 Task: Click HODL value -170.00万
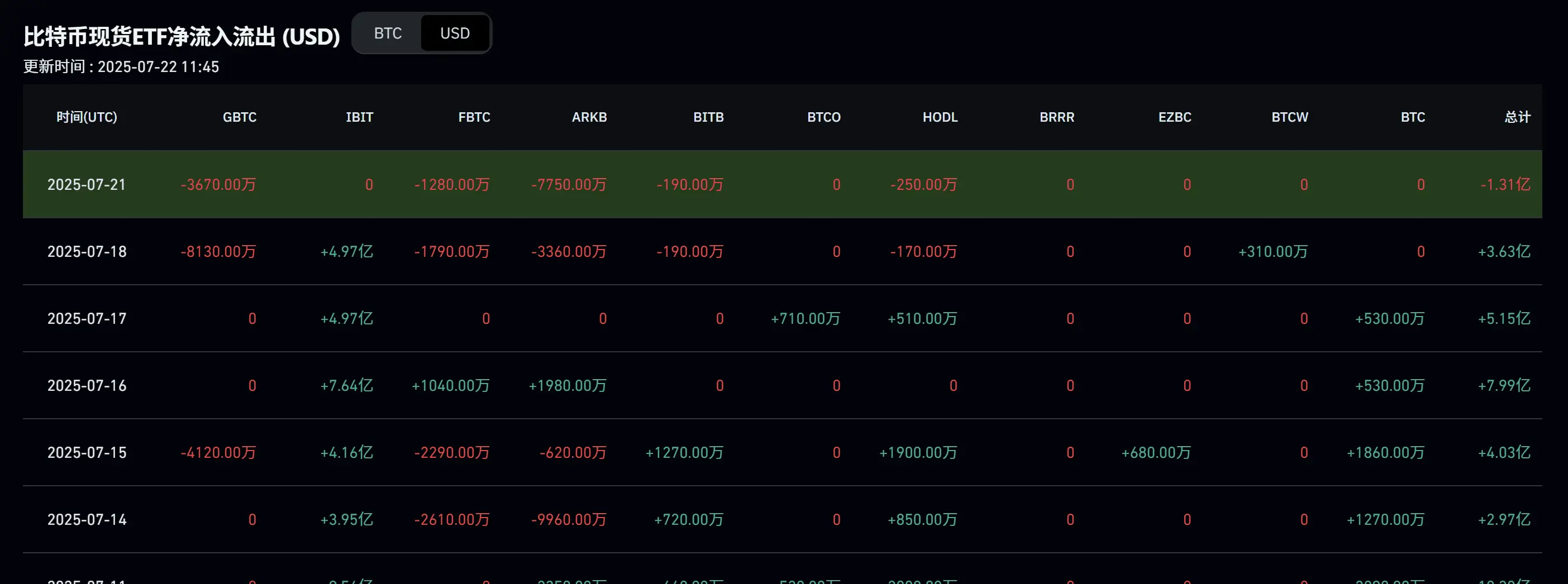pos(924,251)
